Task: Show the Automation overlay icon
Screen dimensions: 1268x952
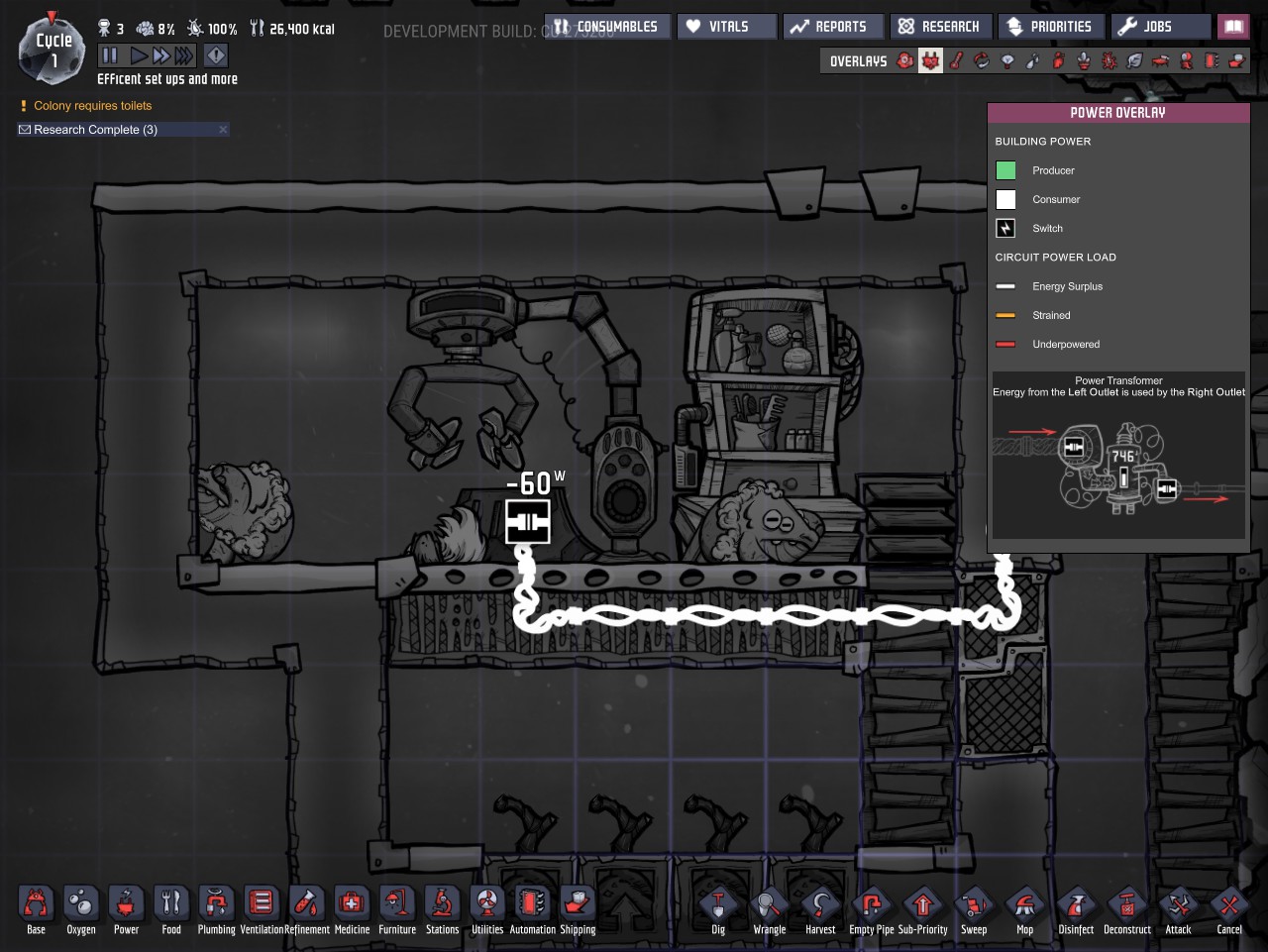Action: tap(1212, 61)
